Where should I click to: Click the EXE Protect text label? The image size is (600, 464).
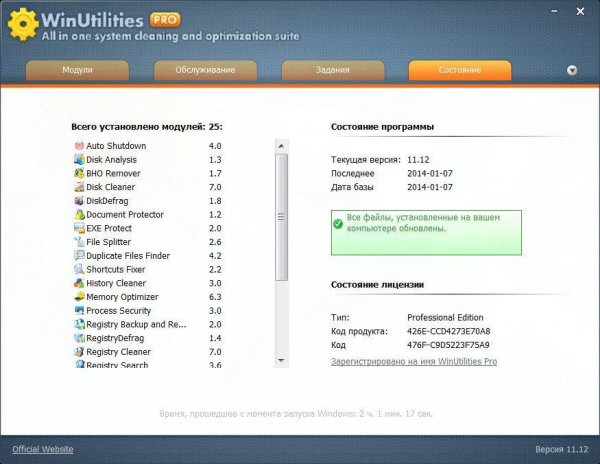[109, 228]
